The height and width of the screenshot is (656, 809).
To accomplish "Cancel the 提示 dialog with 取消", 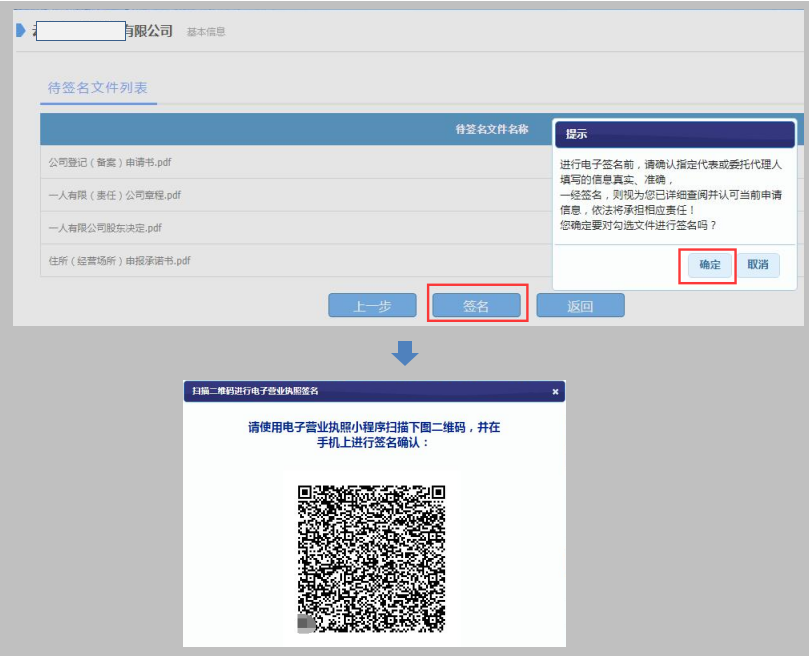I will coord(757,265).
